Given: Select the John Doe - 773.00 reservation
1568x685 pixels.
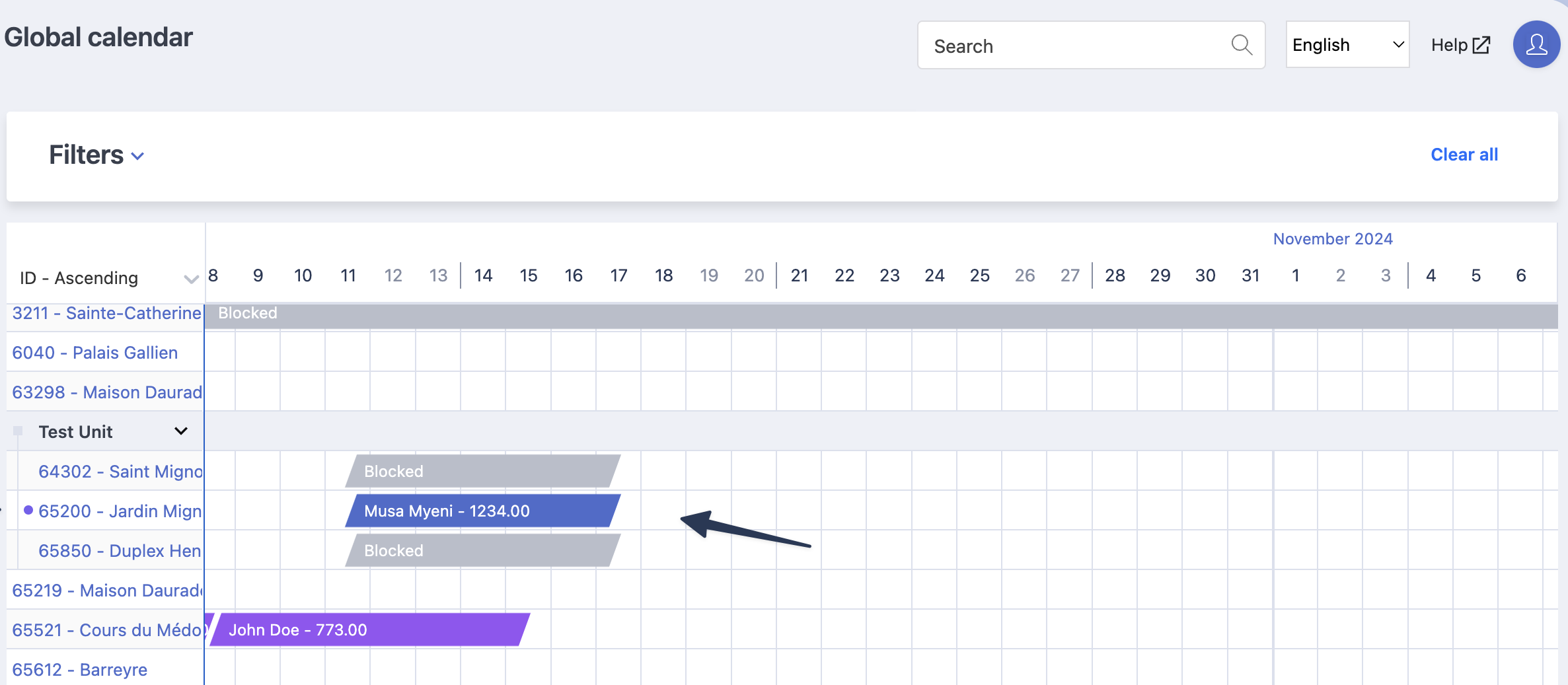Looking at the screenshot, I should (370, 630).
